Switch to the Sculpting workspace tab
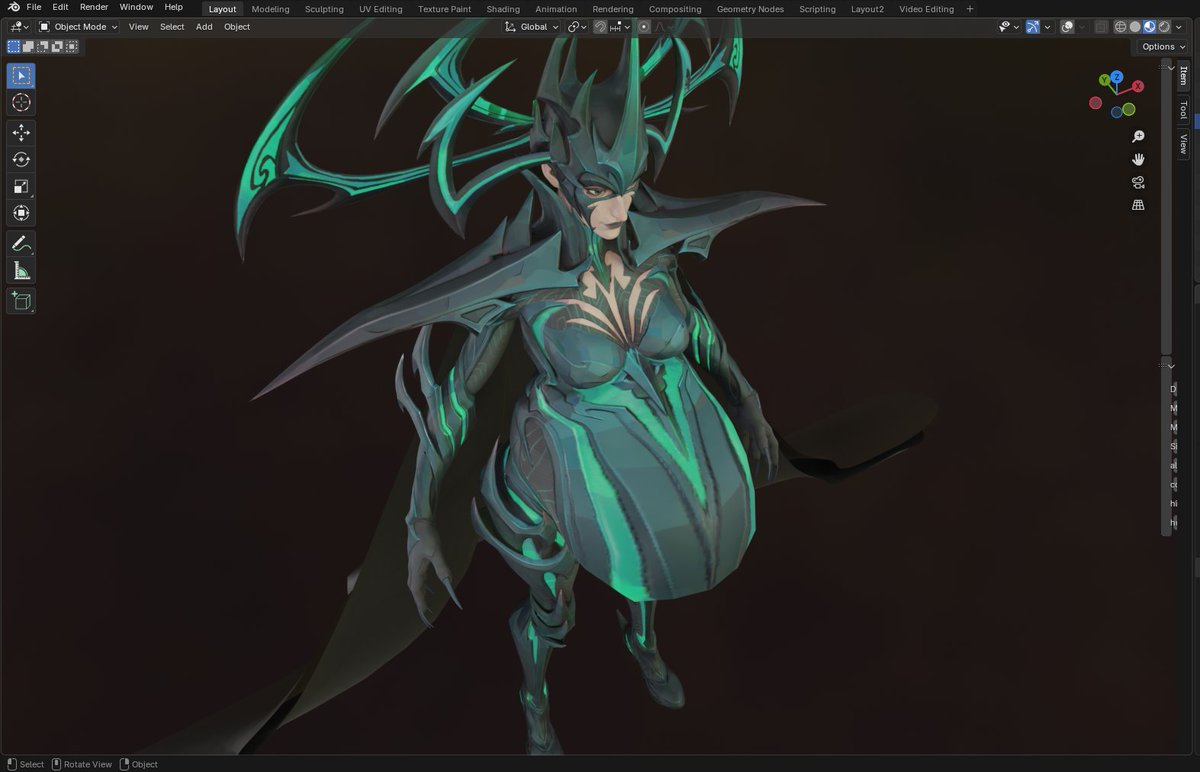1200x772 pixels. [324, 9]
